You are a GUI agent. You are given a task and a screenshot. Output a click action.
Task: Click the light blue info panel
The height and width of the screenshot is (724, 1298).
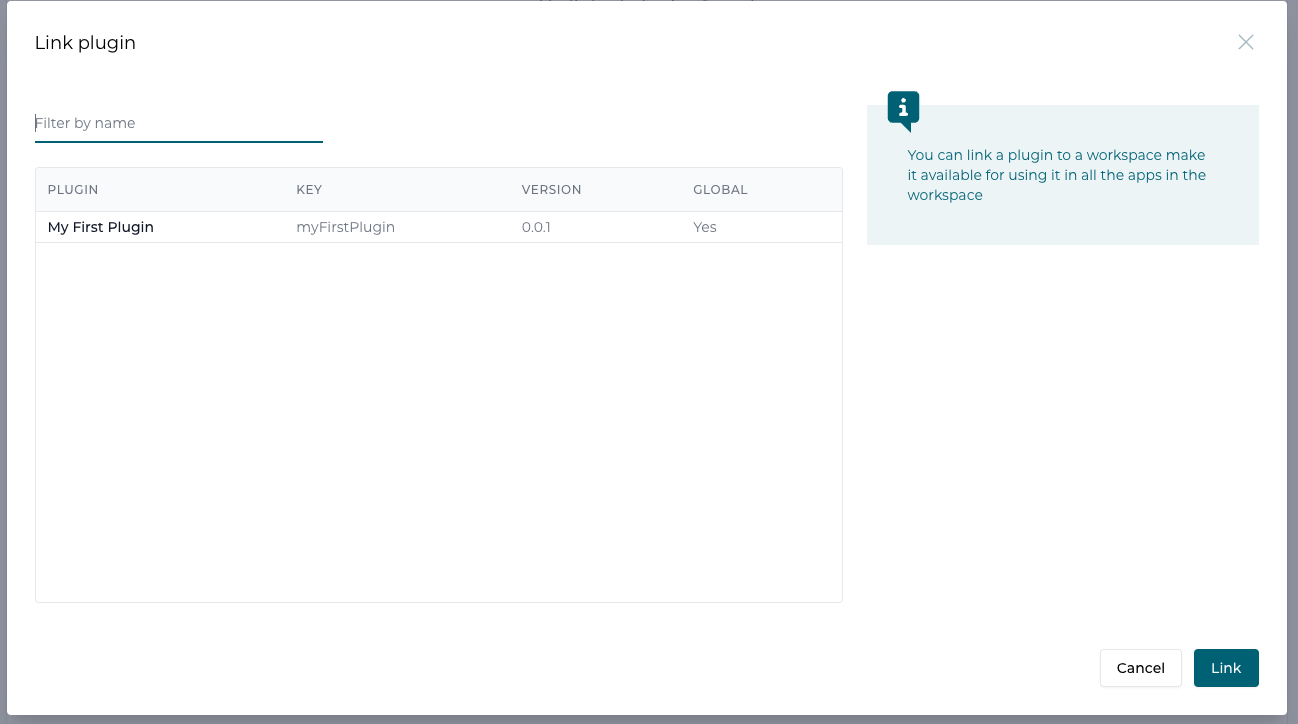(1062, 175)
